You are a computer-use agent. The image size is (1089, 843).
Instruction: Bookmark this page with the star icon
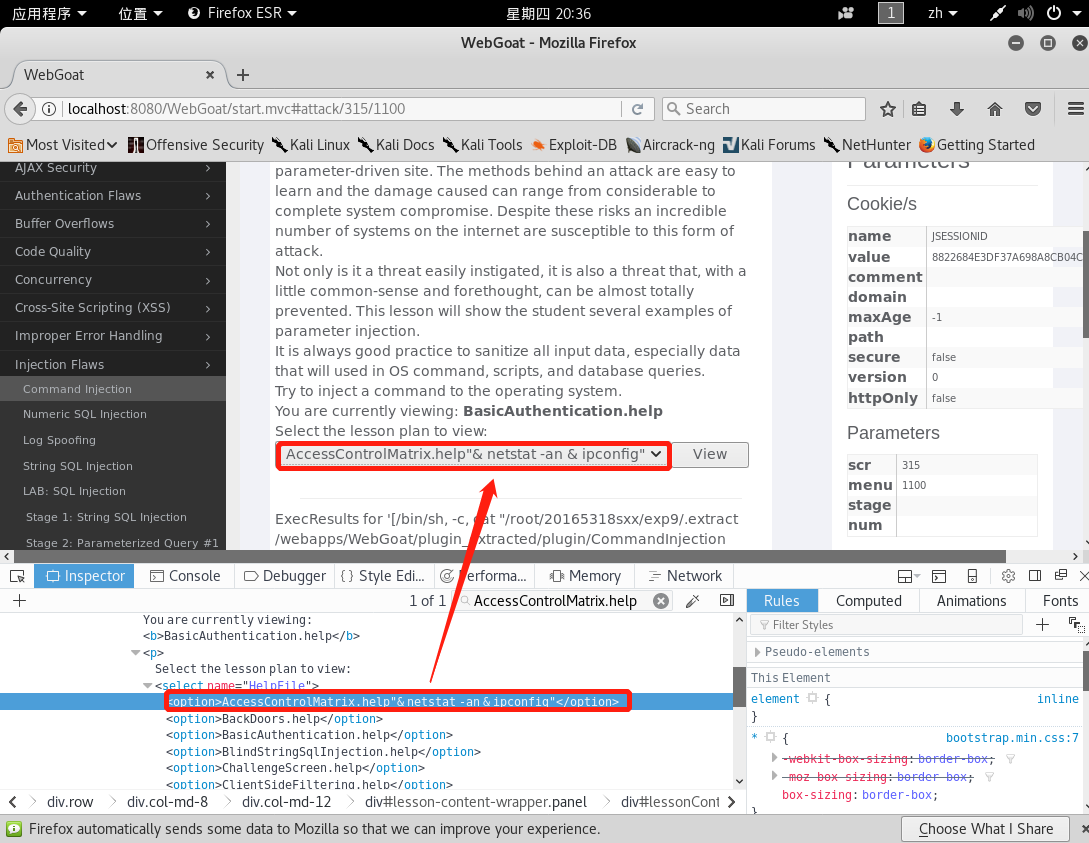888,109
